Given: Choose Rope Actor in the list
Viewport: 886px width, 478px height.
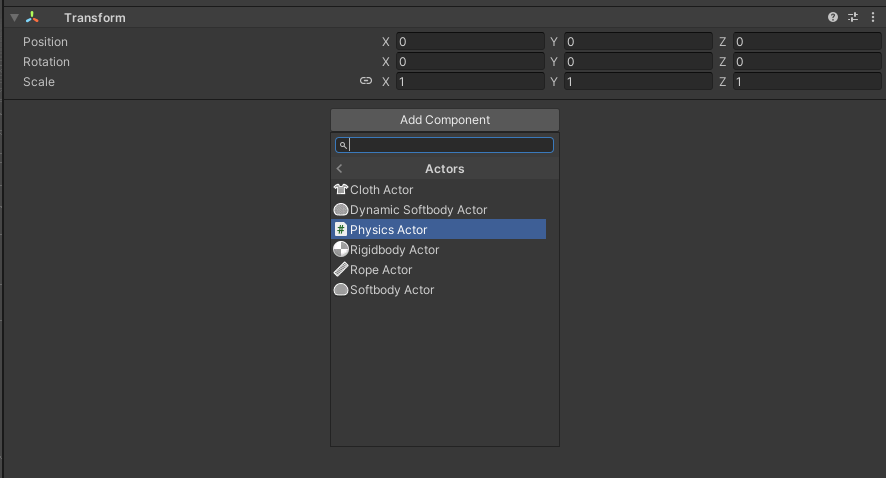Looking at the screenshot, I should click(381, 270).
